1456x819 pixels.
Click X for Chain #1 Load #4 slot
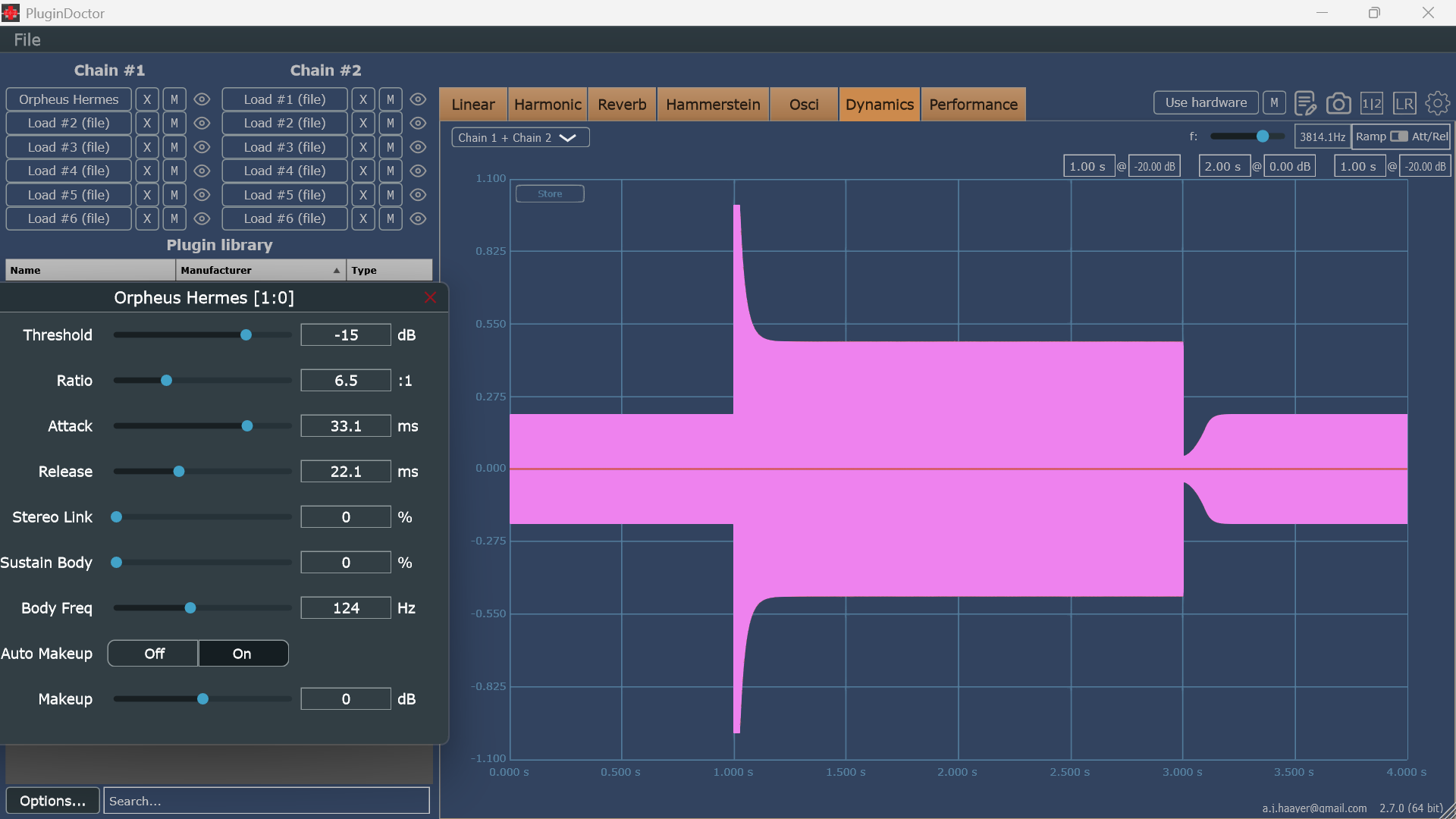(x=147, y=171)
